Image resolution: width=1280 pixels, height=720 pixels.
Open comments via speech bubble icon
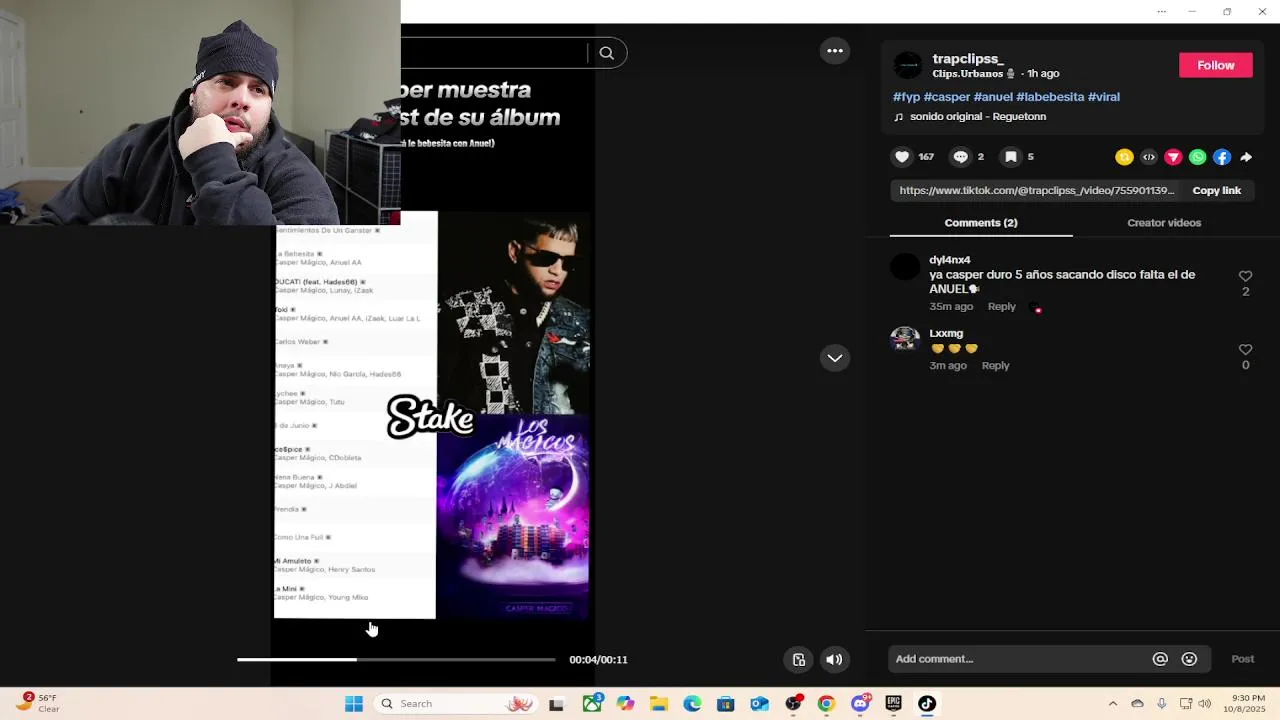(x=960, y=157)
